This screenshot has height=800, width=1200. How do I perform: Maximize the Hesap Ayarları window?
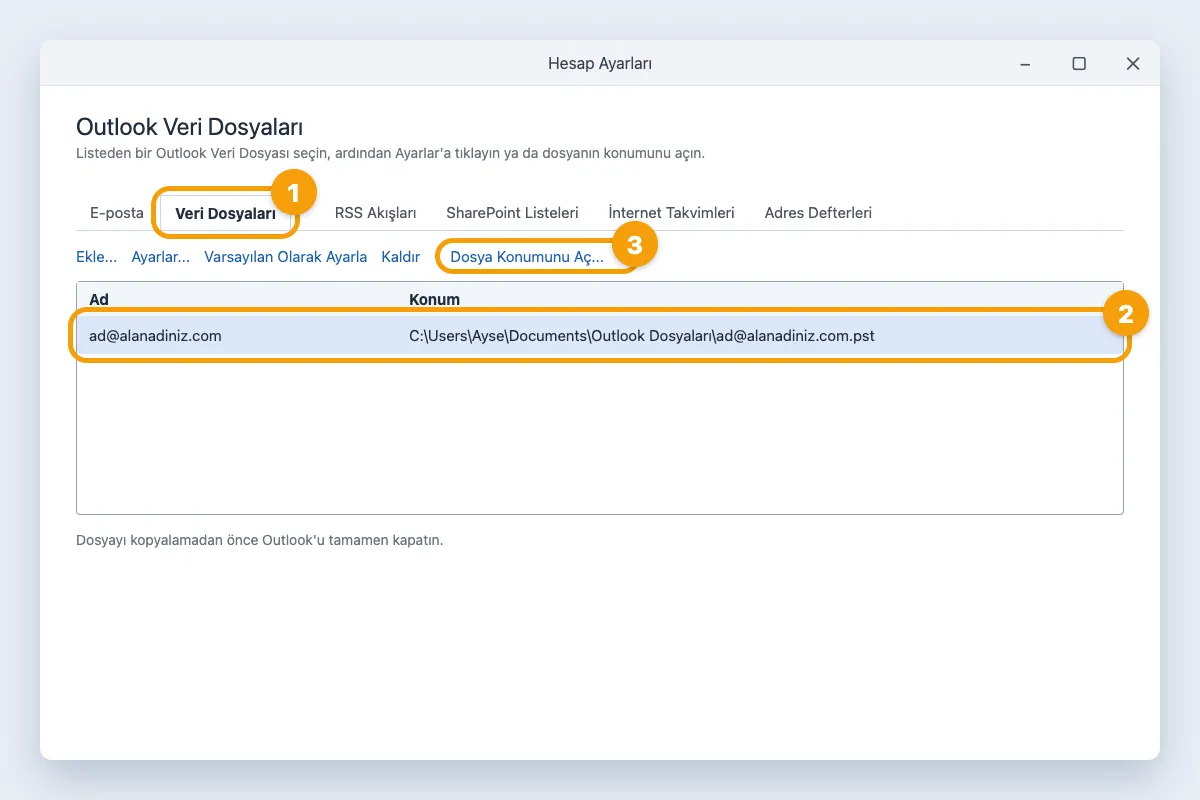pyautogui.click(x=1079, y=64)
